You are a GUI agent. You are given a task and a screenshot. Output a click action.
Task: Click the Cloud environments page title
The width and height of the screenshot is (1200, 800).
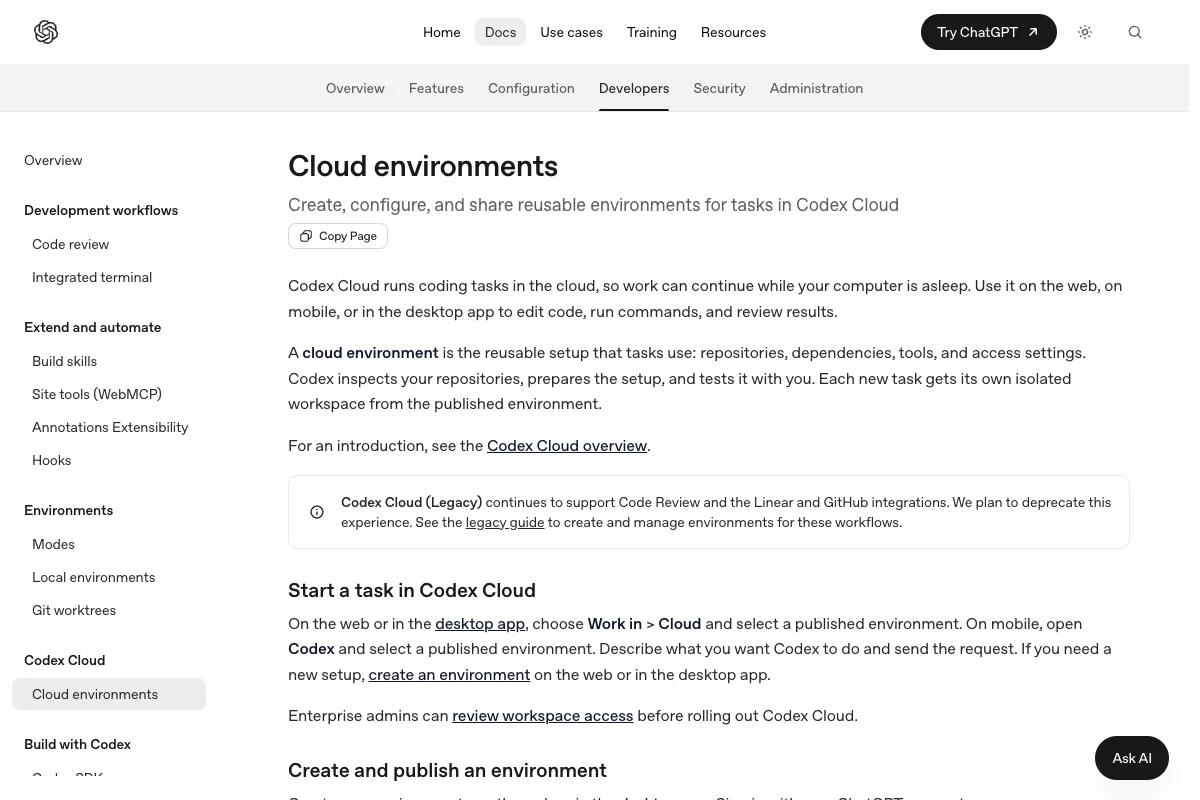pyautogui.click(x=423, y=166)
